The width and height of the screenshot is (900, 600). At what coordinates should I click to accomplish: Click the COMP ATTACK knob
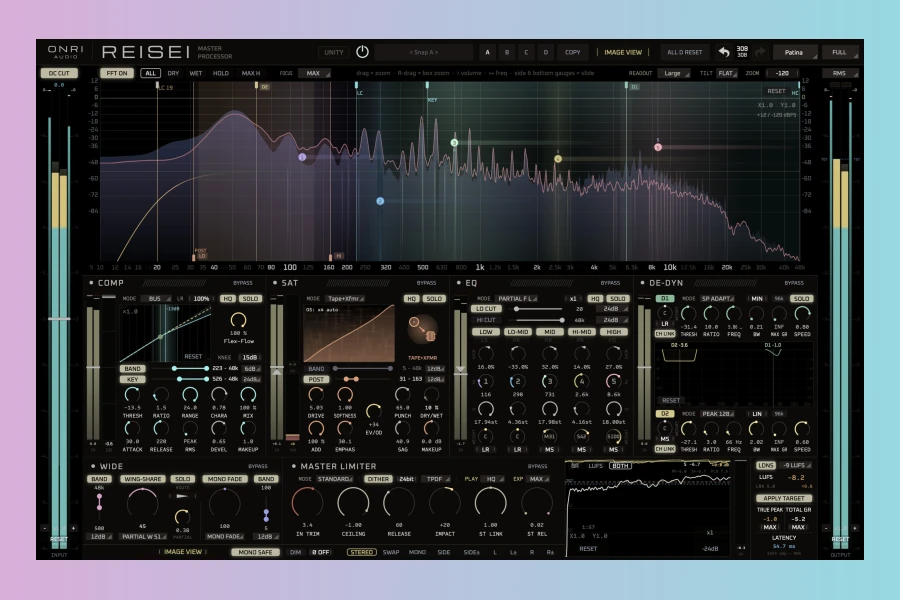pyautogui.click(x=132, y=428)
